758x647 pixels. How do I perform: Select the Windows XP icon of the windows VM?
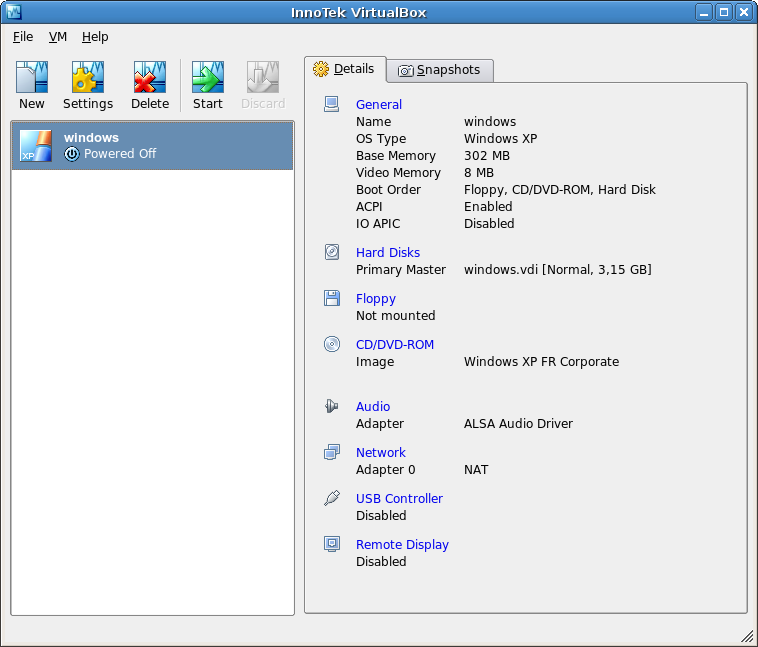[x=36, y=146]
